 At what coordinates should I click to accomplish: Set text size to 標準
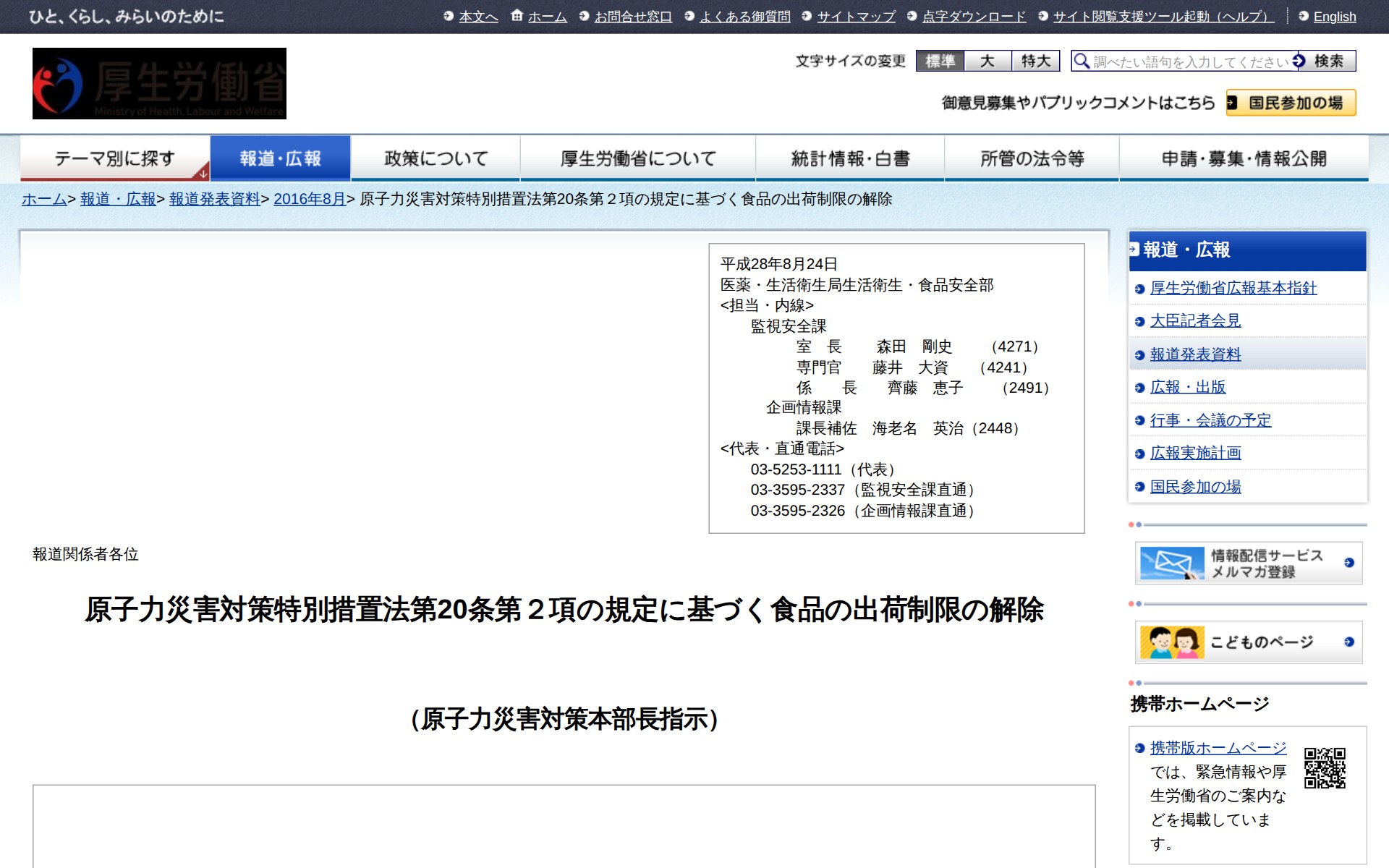(x=941, y=62)
